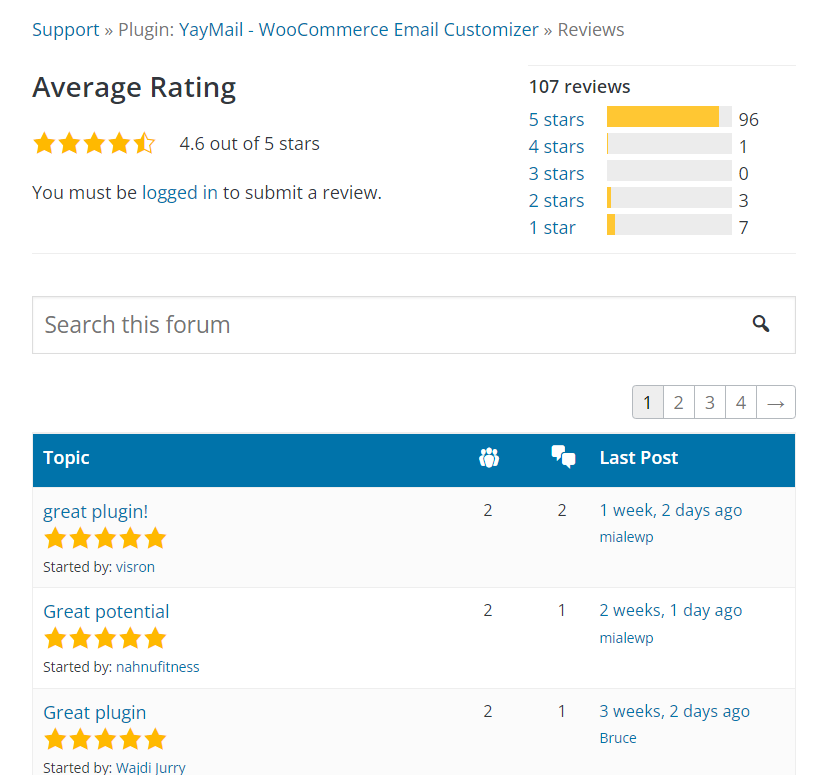Show only 2 stars reviews
This screenshot has width=820, height=775.
556,200
